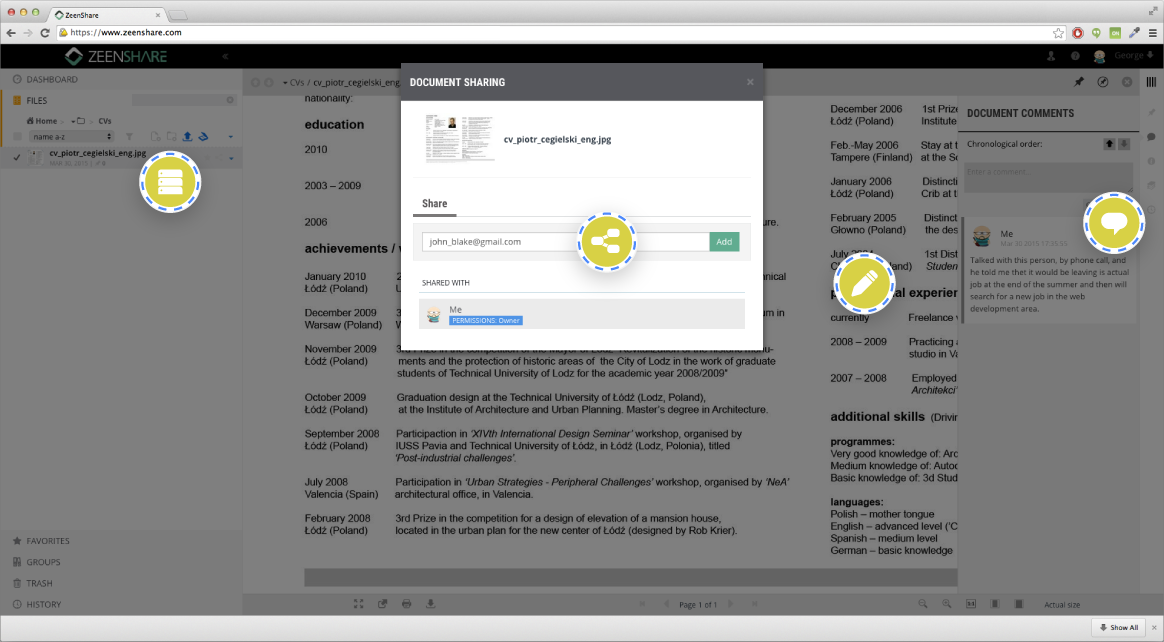Click the circled pin icon in viewer toolbar

1103,82
